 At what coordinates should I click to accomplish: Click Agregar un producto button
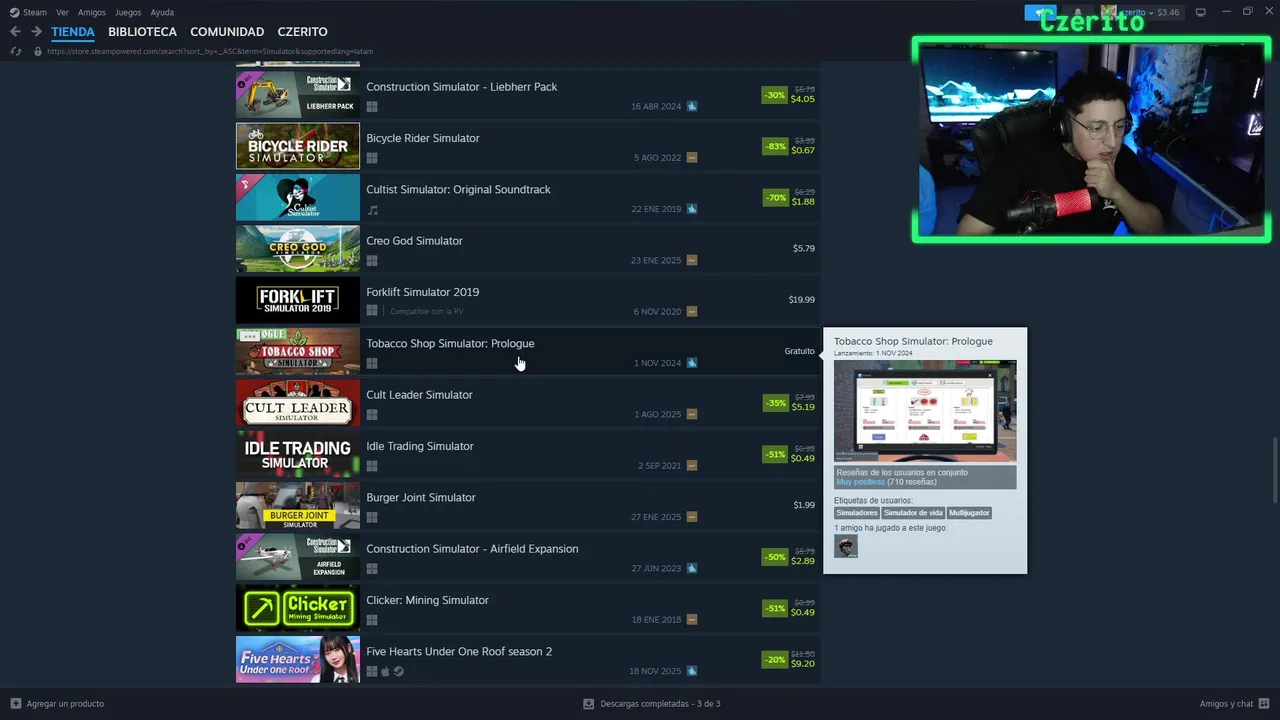[x=57, y=703]
